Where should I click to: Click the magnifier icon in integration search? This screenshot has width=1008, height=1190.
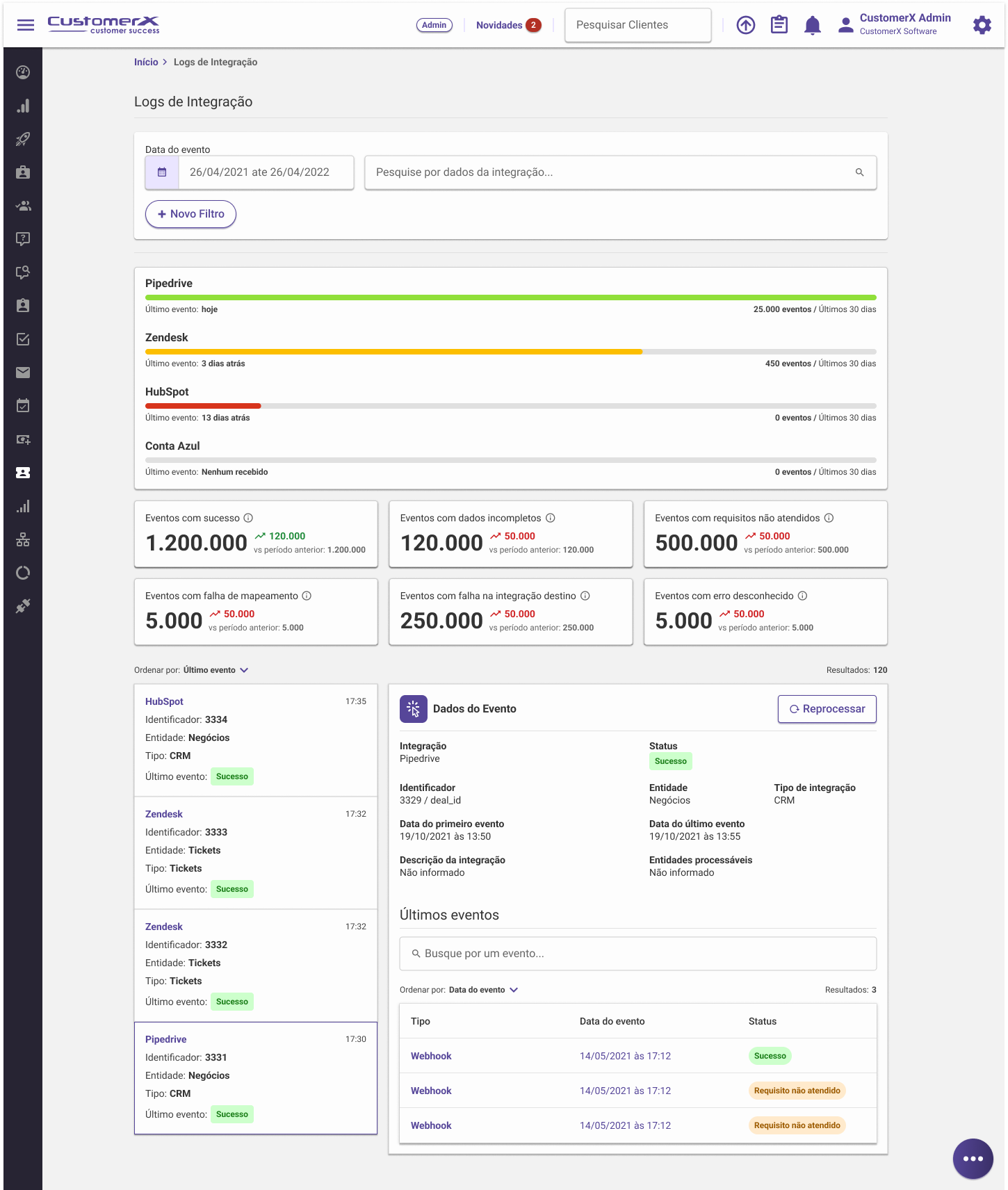pyautogui.click(x=860, y=172)
